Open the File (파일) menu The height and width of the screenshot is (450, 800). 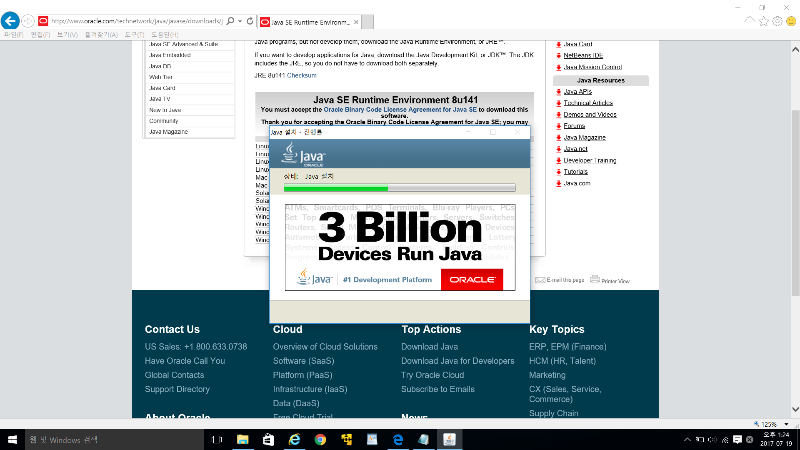(x=14, y=35)
